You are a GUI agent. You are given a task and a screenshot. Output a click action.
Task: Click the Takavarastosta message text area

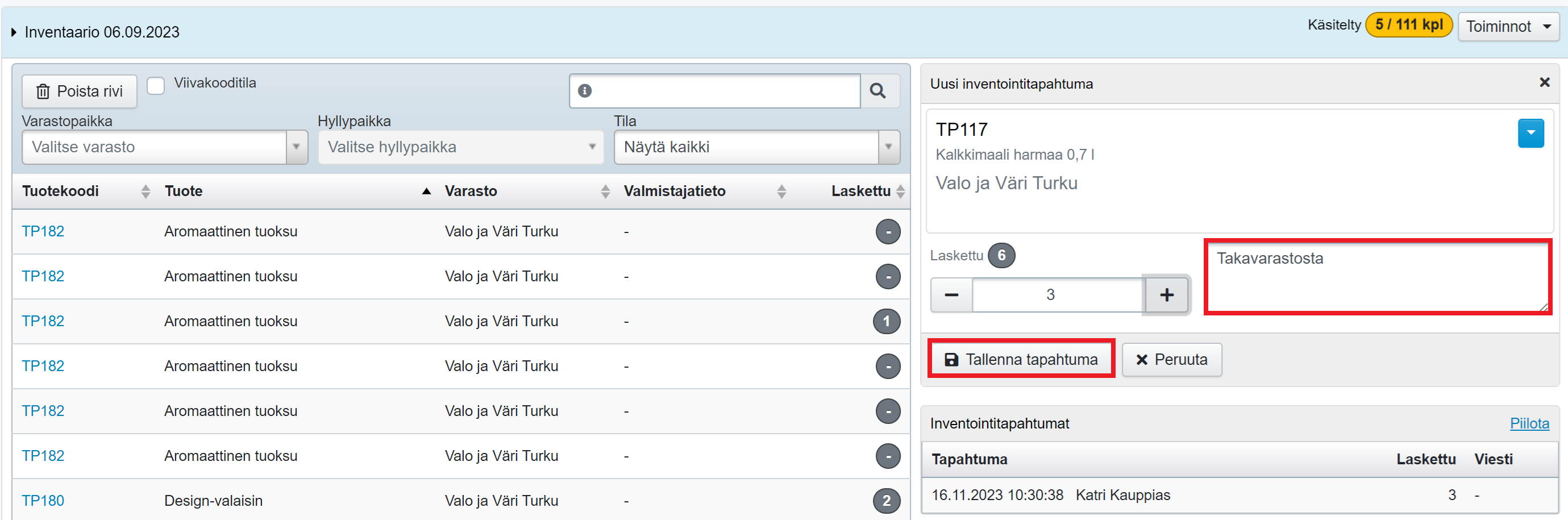coord(1377,277)
